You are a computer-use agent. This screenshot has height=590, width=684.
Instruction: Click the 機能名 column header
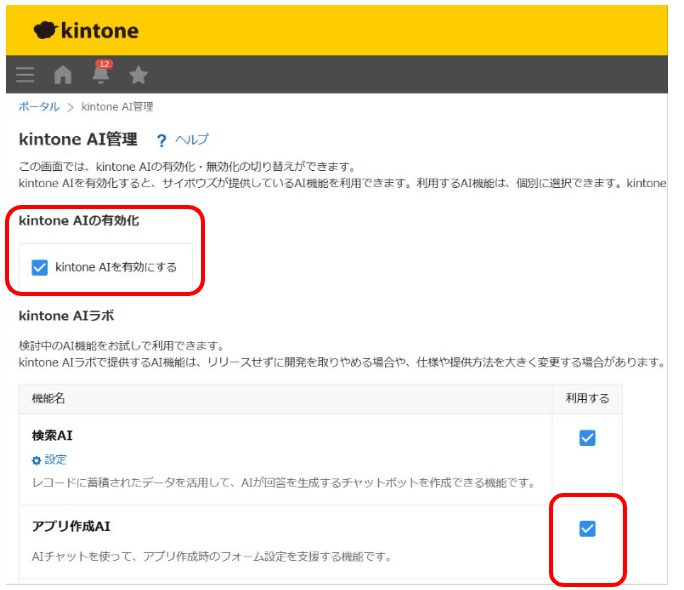click(x=48, y=398)
